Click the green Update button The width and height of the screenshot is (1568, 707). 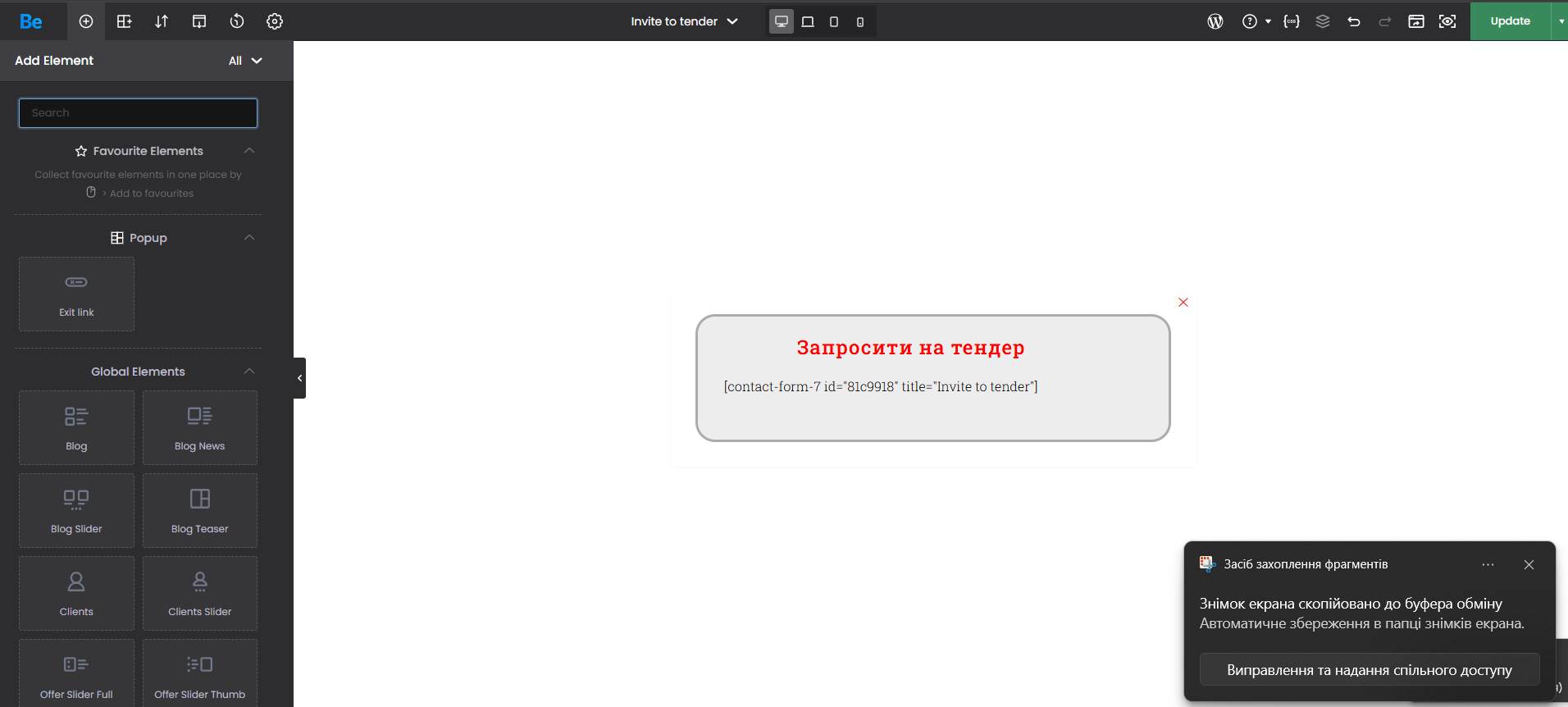1510,21
